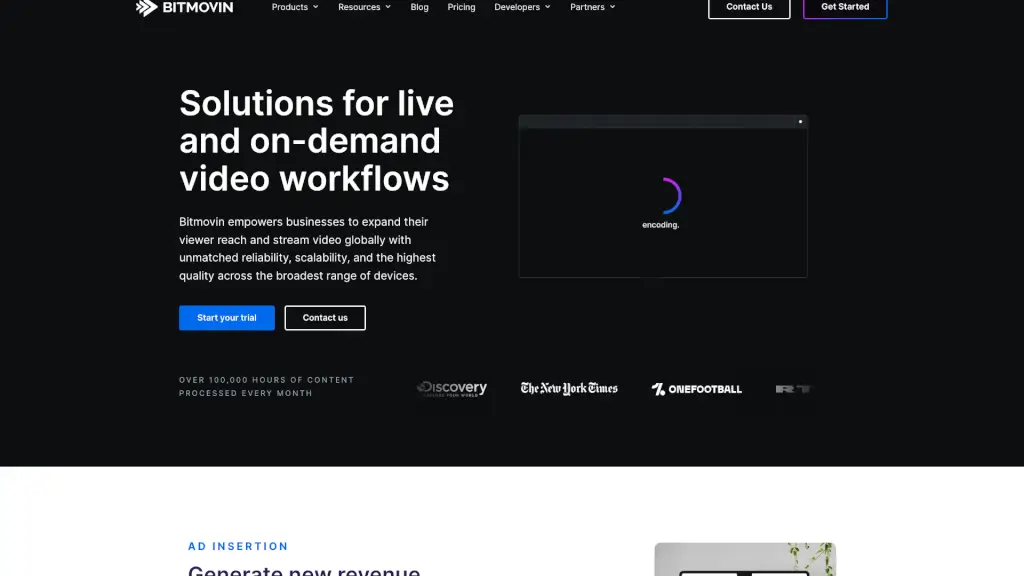Viewport: 1024px width, 576px height.
Task: Open the Partners dropdown in navigation
Action: pyautogui.click(x=592, y=7)
